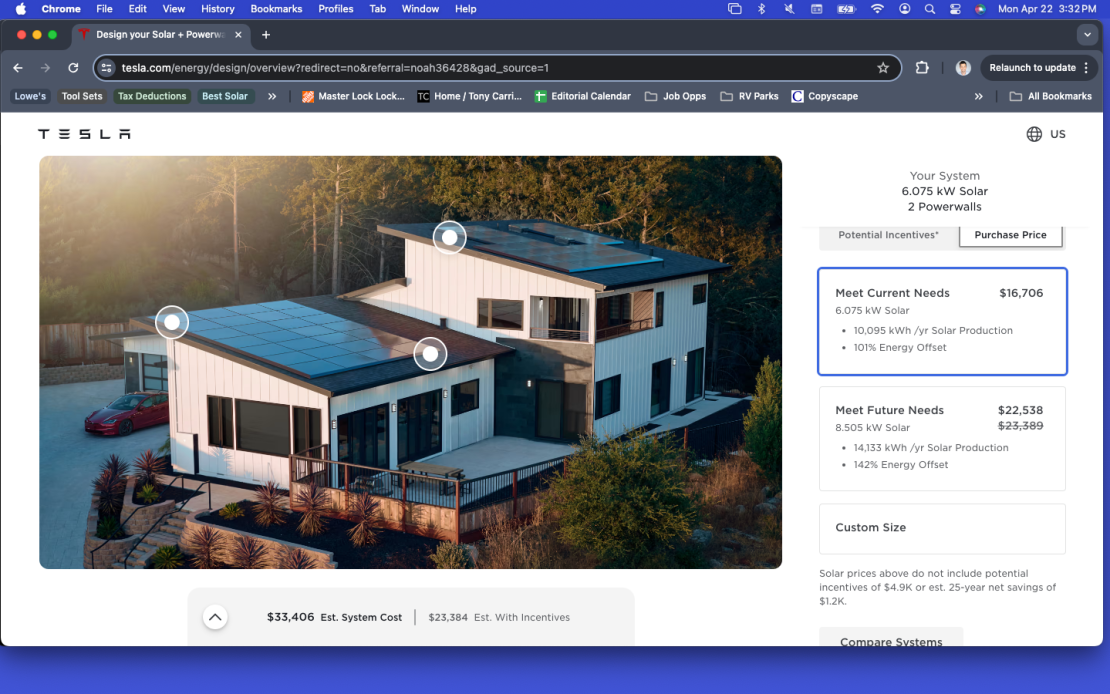Bookmark this page with the star icon

(883, 68)
